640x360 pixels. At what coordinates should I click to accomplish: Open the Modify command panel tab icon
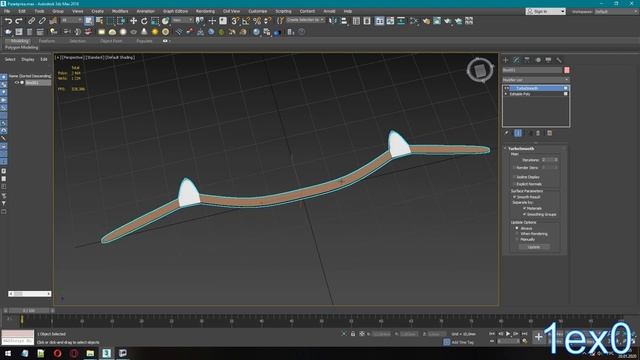[516, 60]
